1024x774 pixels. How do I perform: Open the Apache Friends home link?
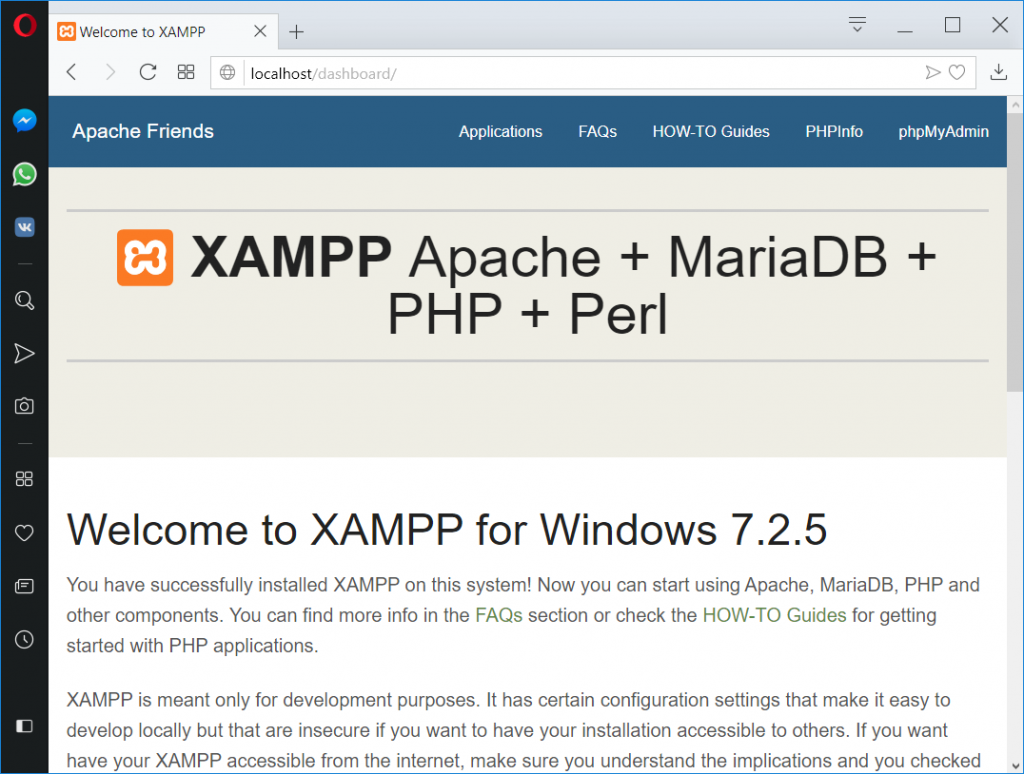click(143, 131)
